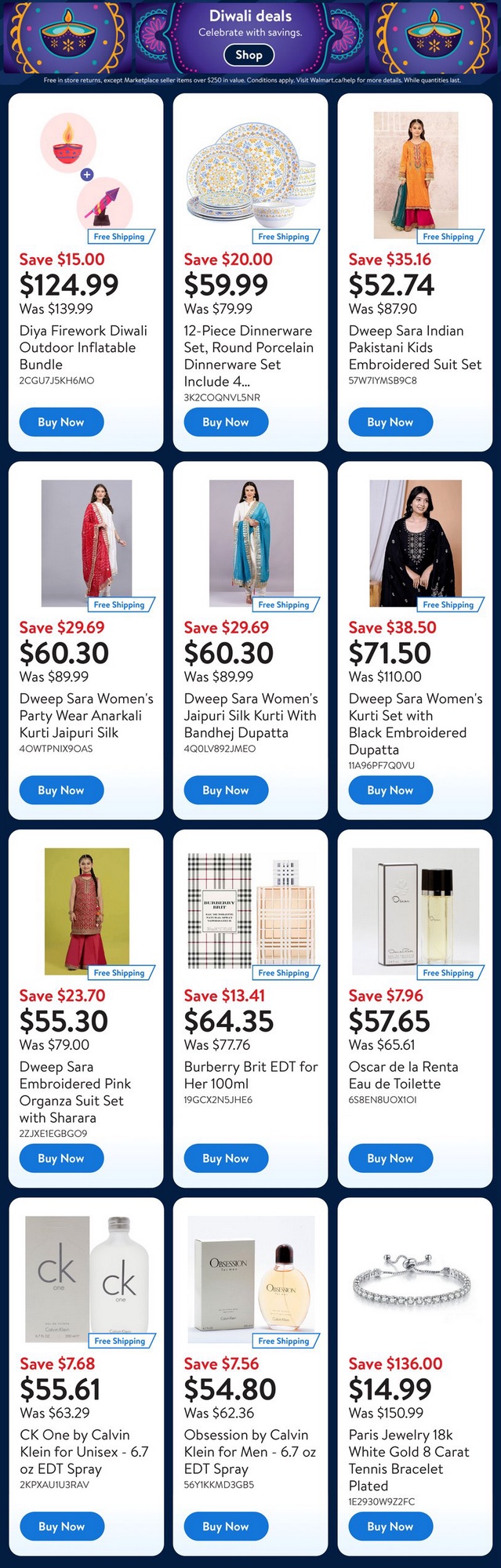Buy the Paris Jewelry Tennis Bracelet
Screen dimensions: 501x1568
(x=390, y=1526)
